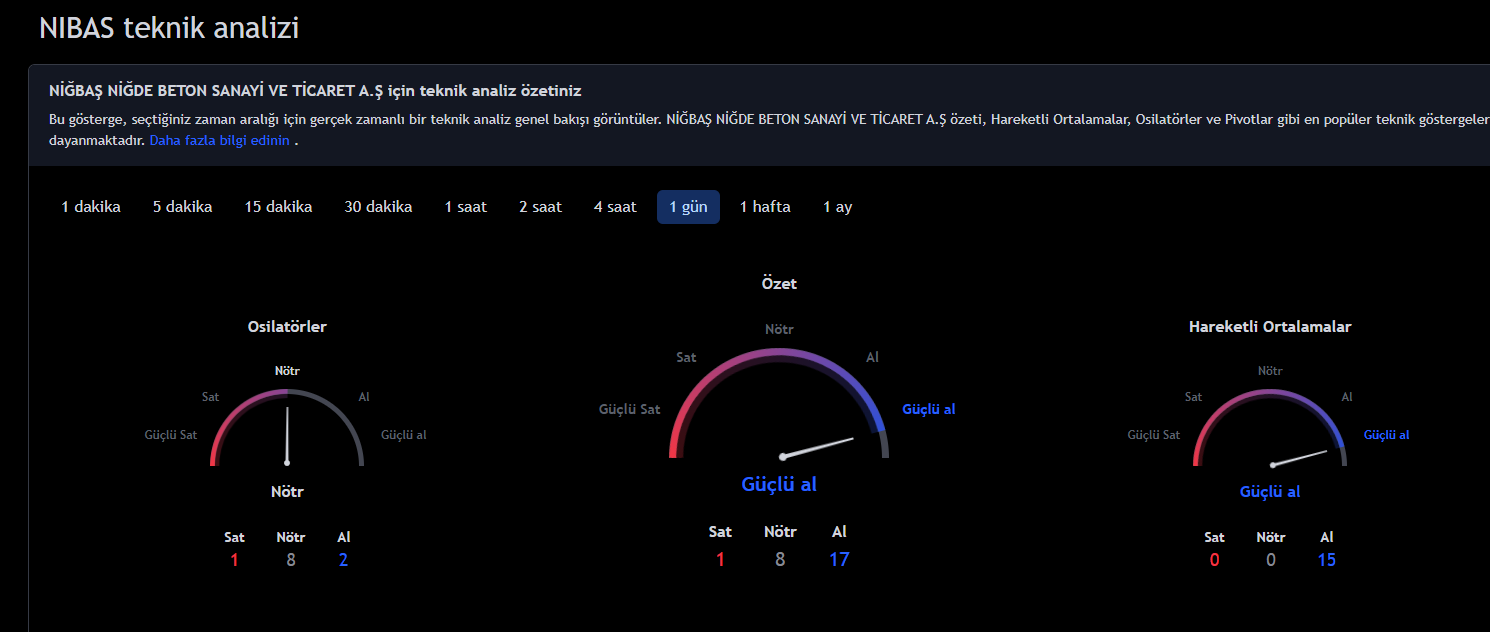Viewport: 1490px width, 632px height.
Task: Switch to the 1 dakika interval tab
Action: click(x=91, y=207)
